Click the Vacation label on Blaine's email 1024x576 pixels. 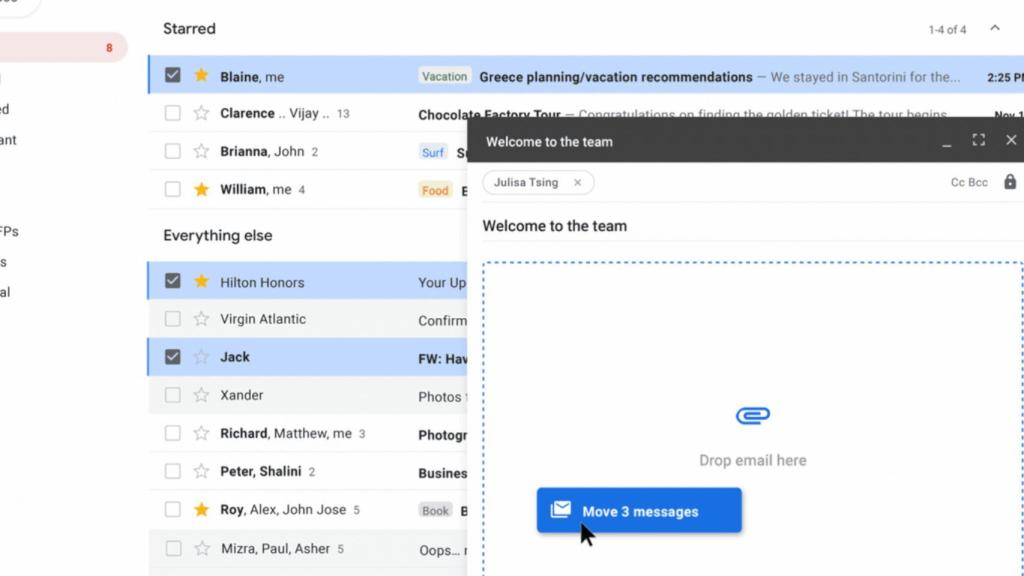(444, 75)
